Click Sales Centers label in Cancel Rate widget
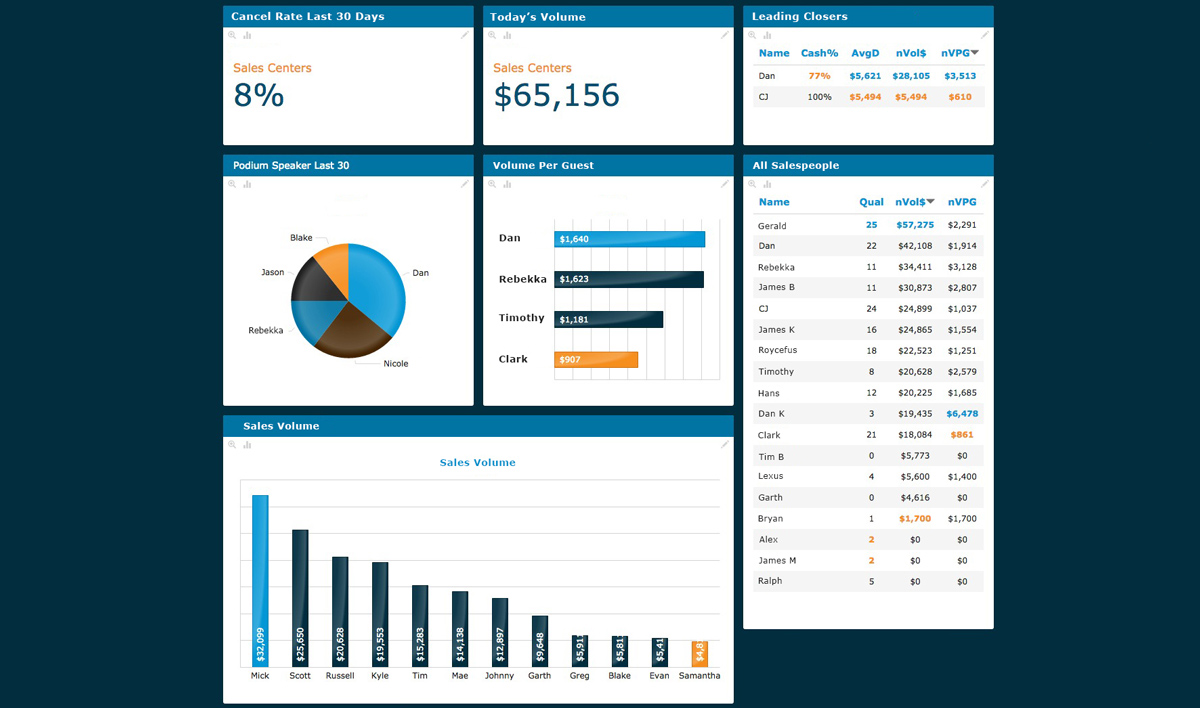This screenshot has width=1200, height=708. [x=272, y=68]
